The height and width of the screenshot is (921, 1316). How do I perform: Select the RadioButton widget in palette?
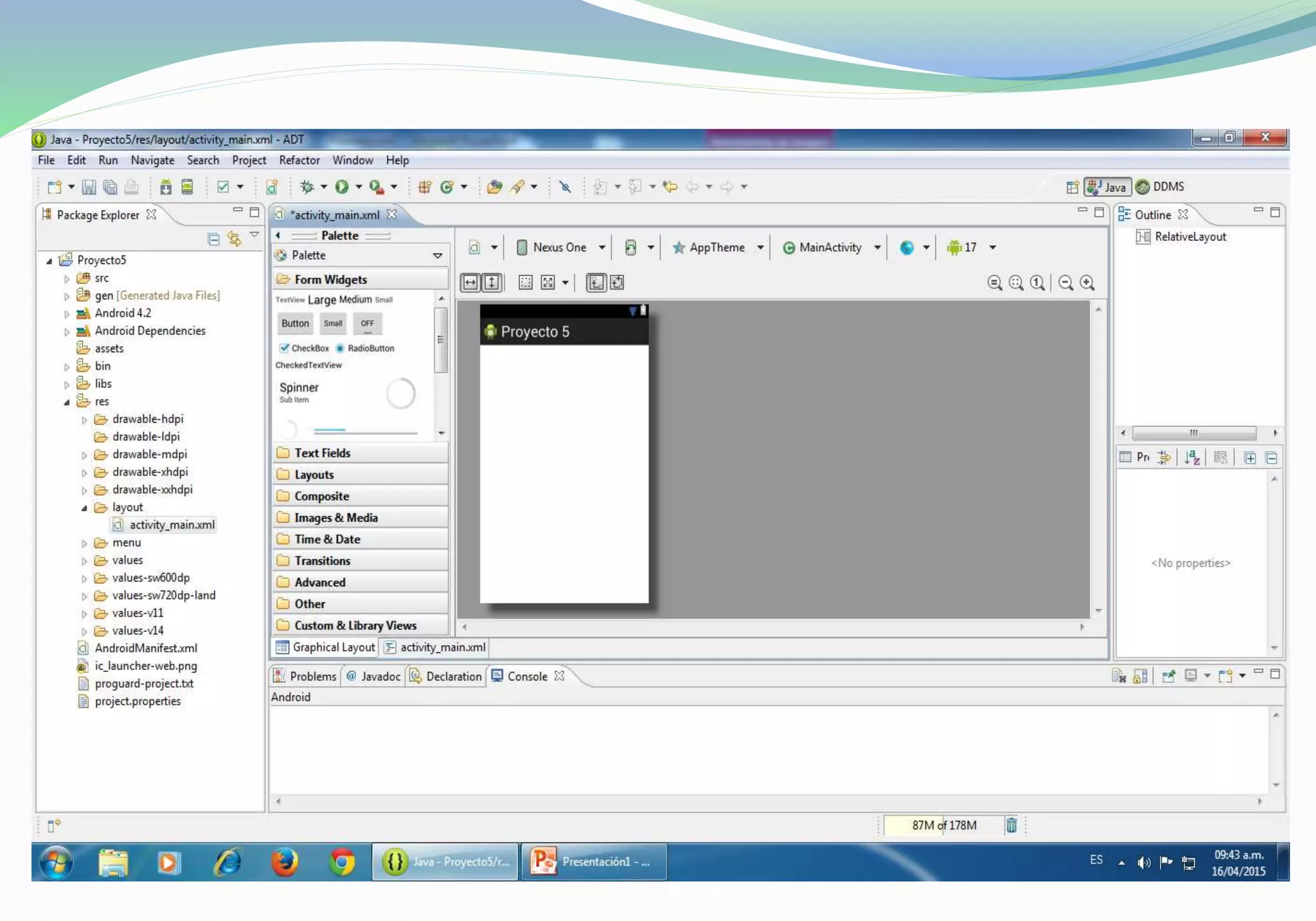pos(365,348)
